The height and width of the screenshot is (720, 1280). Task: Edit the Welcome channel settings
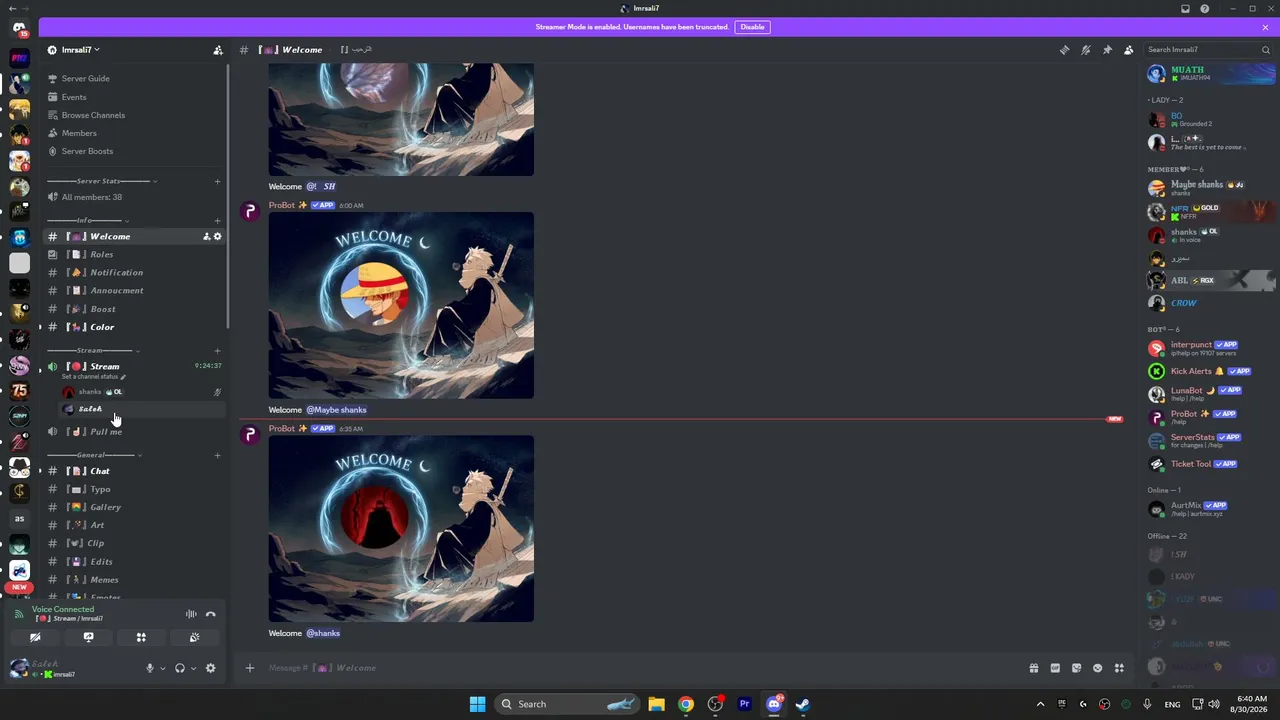tap(218, 237)
